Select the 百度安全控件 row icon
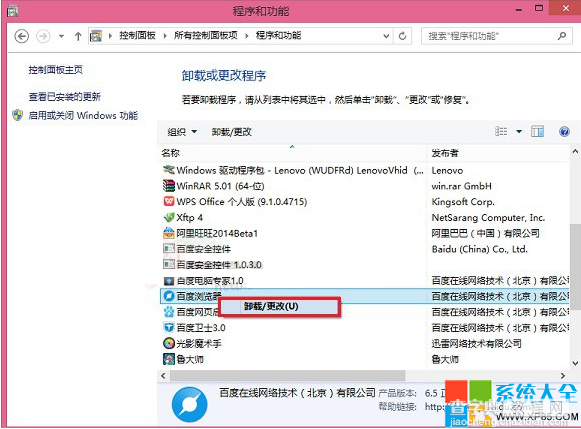Image resolution: width=581 pixels, height=429 pixels. (x=169, y=249)
